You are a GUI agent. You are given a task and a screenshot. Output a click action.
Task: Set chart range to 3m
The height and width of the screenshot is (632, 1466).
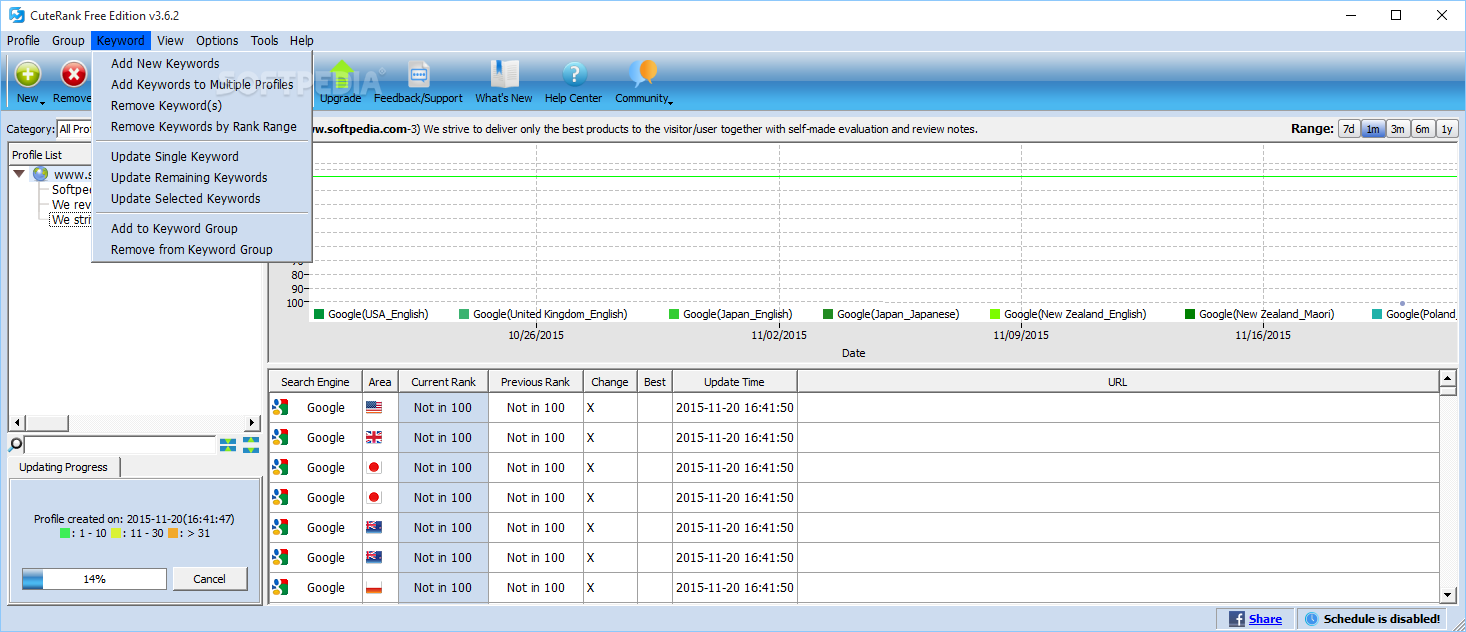[1397, 129]
